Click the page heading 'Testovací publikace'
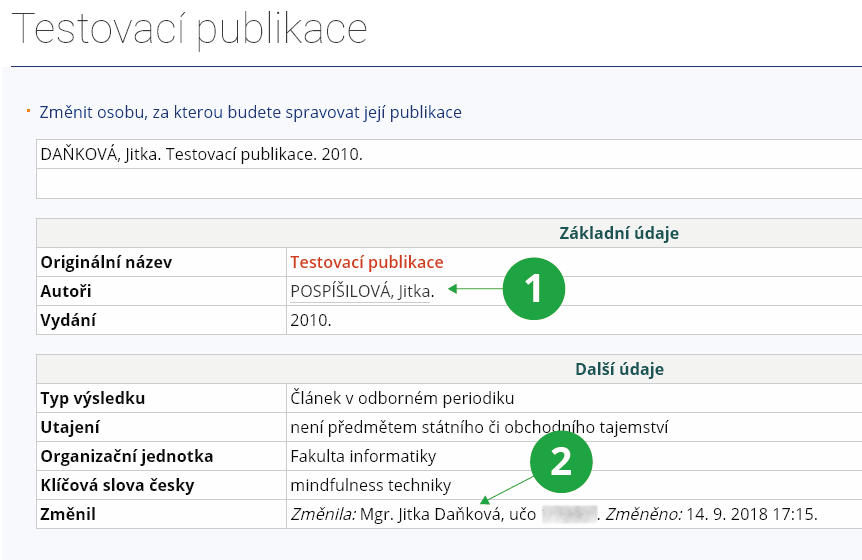The image size is (862, 560). pos(189,31)
